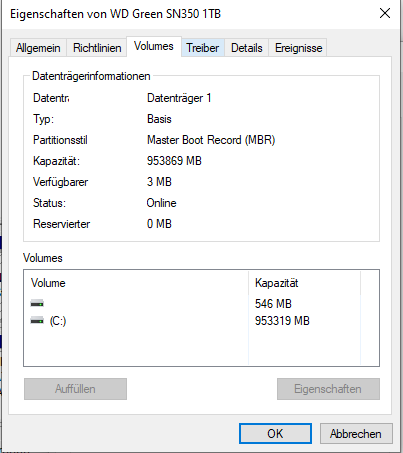This screenshot has height=453, width=403.
Task: Select the unnamed 546 MB volume drive icon
Action: pyautogui.click(x=37, y=304)
